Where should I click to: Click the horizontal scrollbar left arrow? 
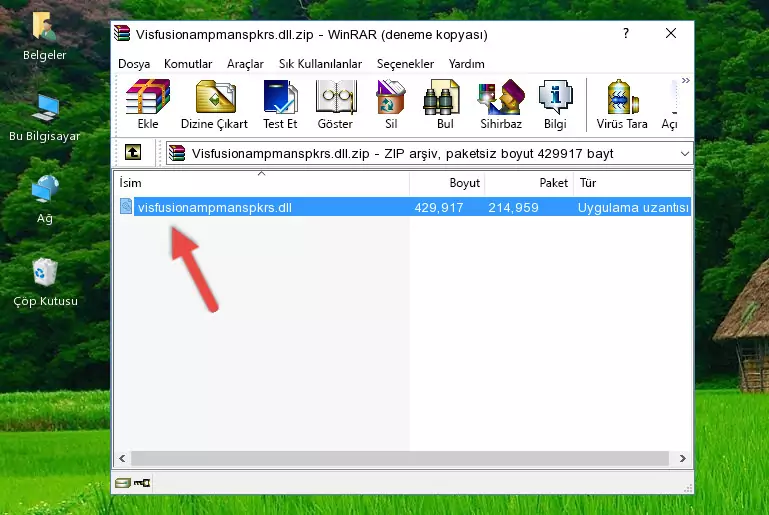tap(123, 458)
